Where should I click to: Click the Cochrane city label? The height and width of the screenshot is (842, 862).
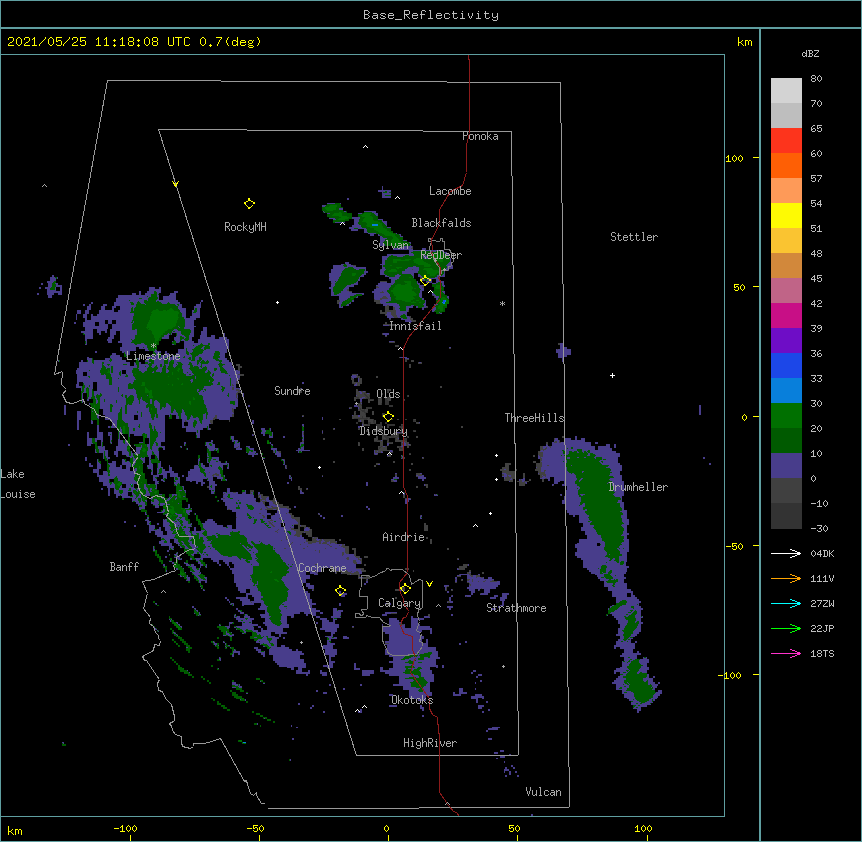(x=322, y=568)
